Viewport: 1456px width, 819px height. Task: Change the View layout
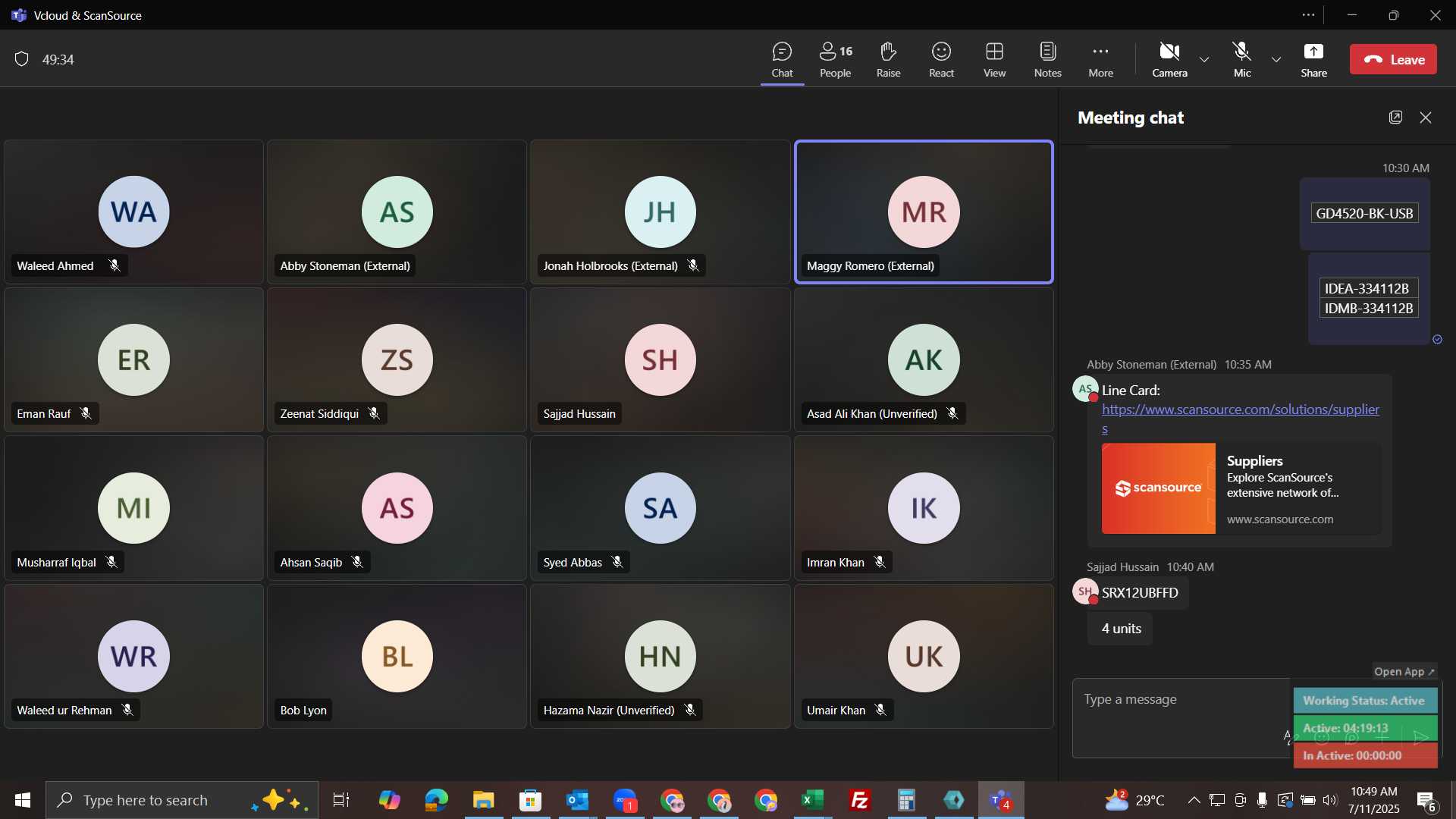(x=994, y=60)
